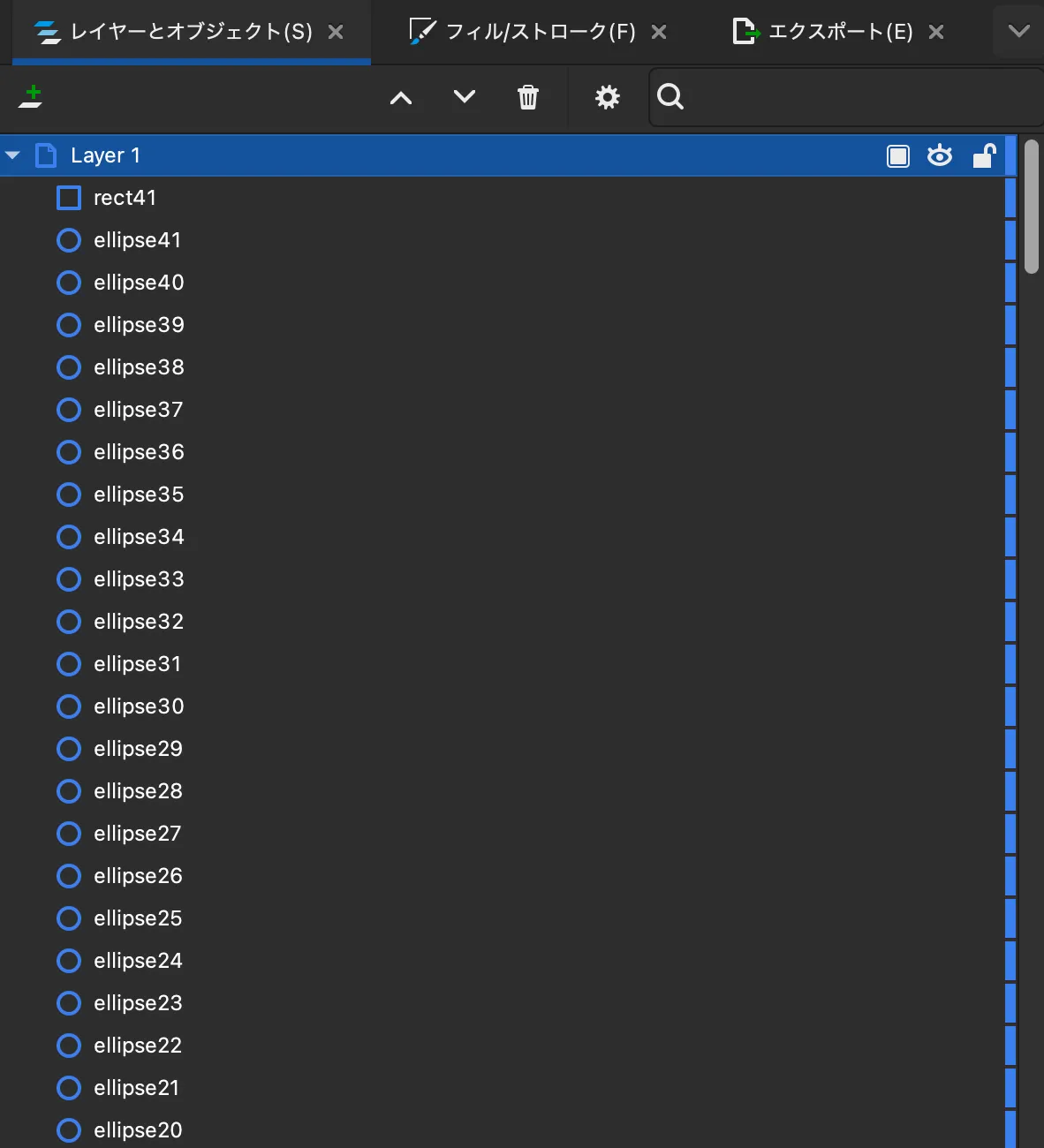The width and height of the screenshot is (1044, 1148).
Task: Click the blue color bar beside ellipse35
Action: (1010, 495)
